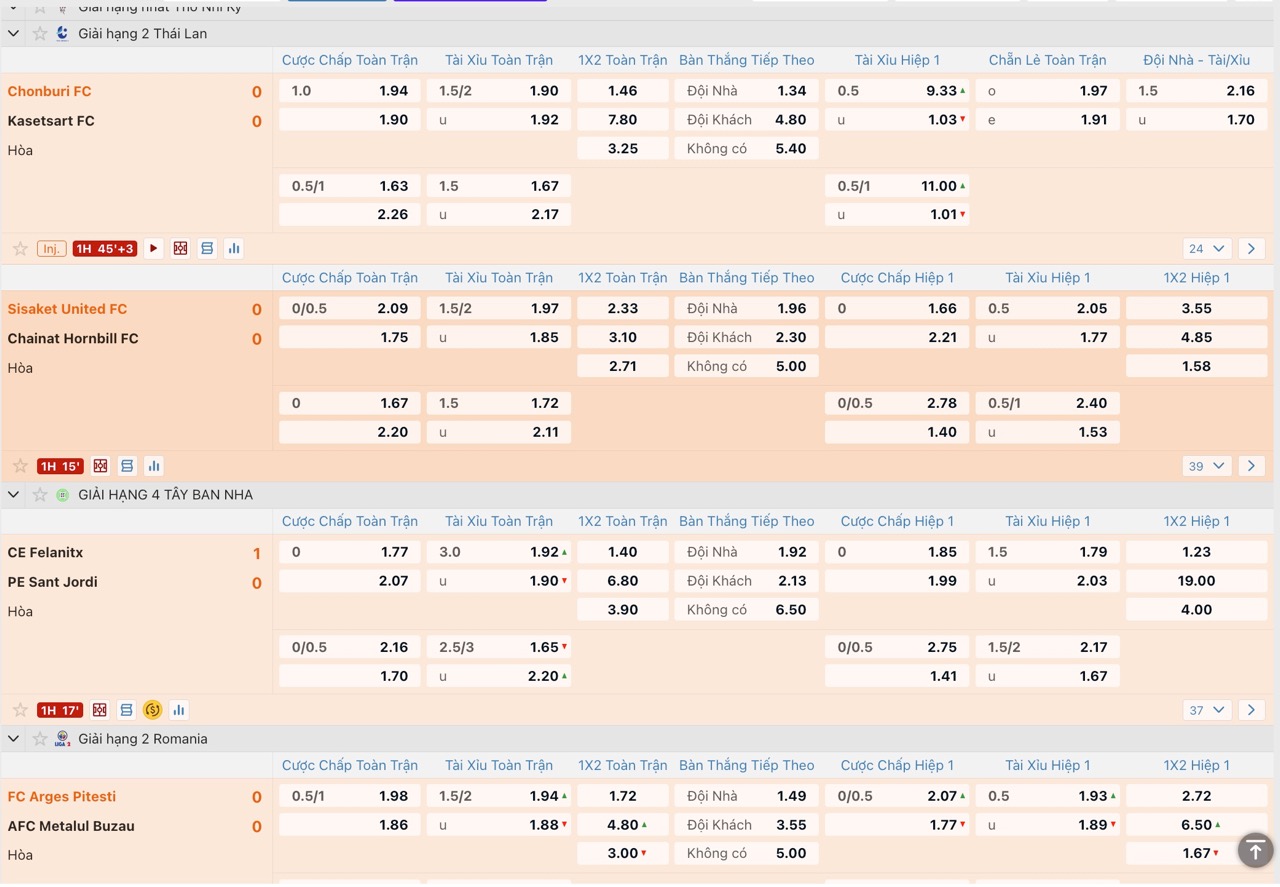Expand the 24 more markets dropdown

coord(1207,248)
